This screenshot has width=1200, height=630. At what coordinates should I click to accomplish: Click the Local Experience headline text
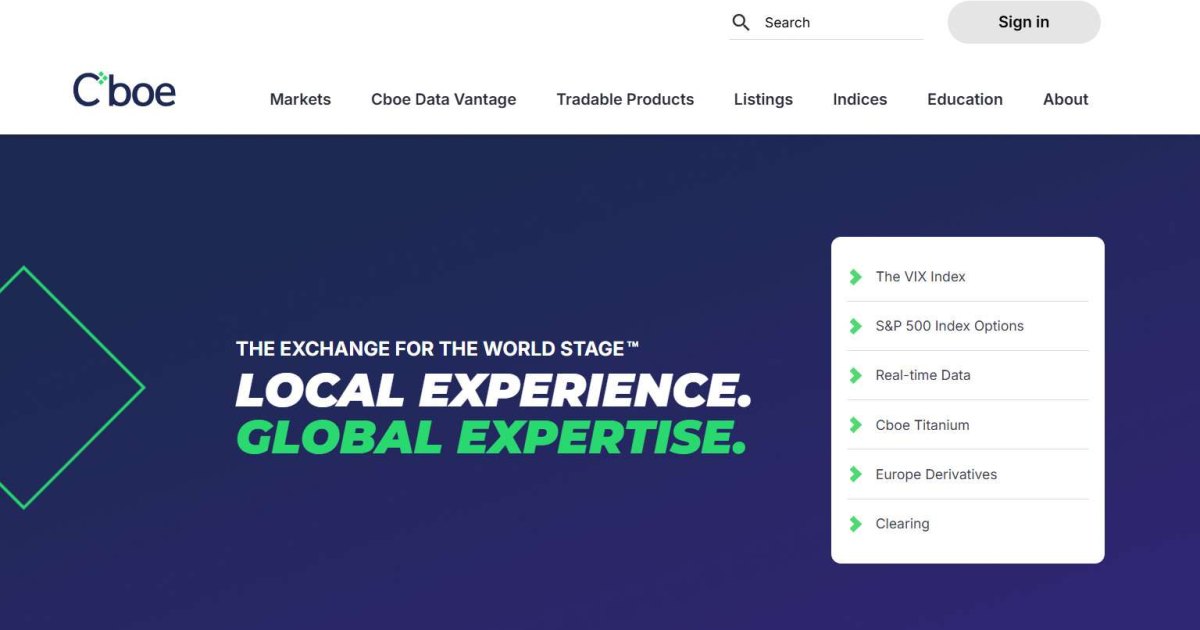[x=494, y=390]
